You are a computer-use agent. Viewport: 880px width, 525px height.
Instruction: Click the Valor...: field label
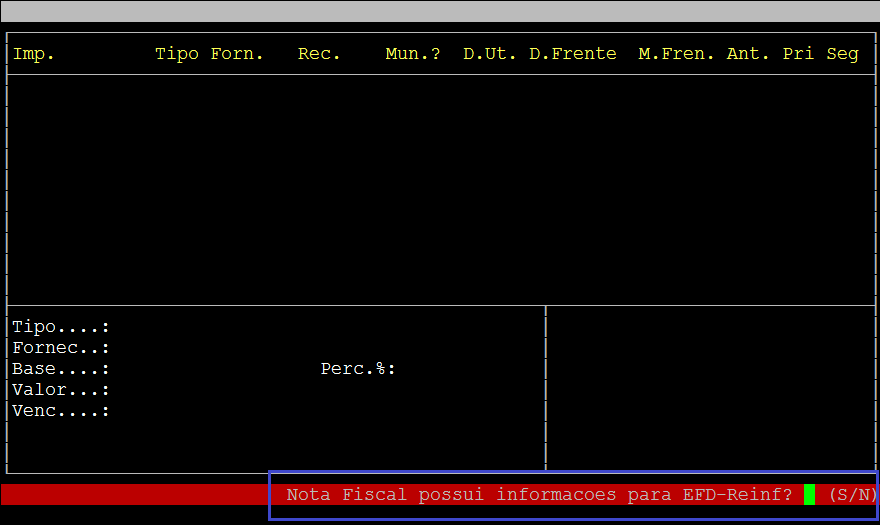coord(61,390)
